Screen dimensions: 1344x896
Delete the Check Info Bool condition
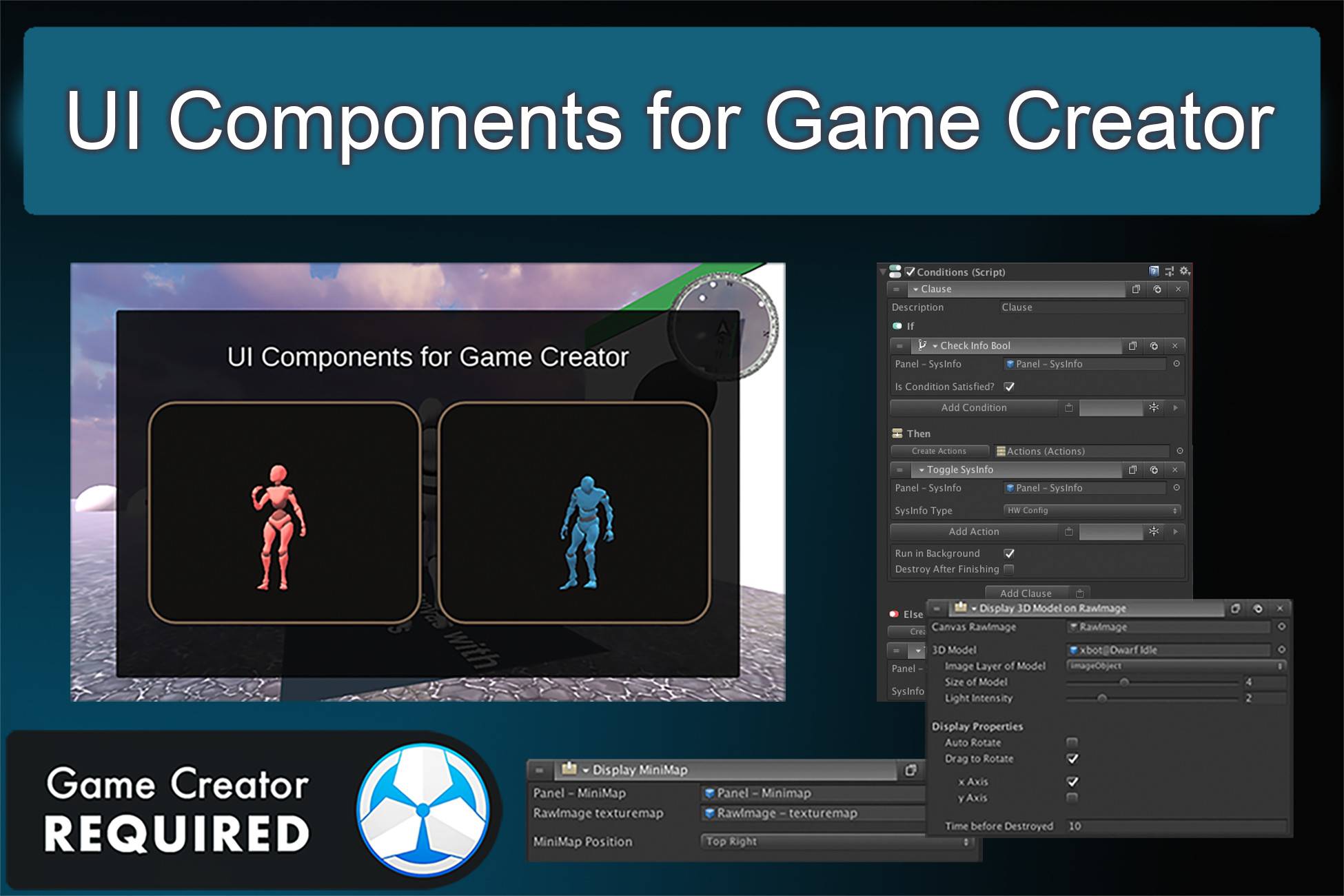tap(1174, 346)
